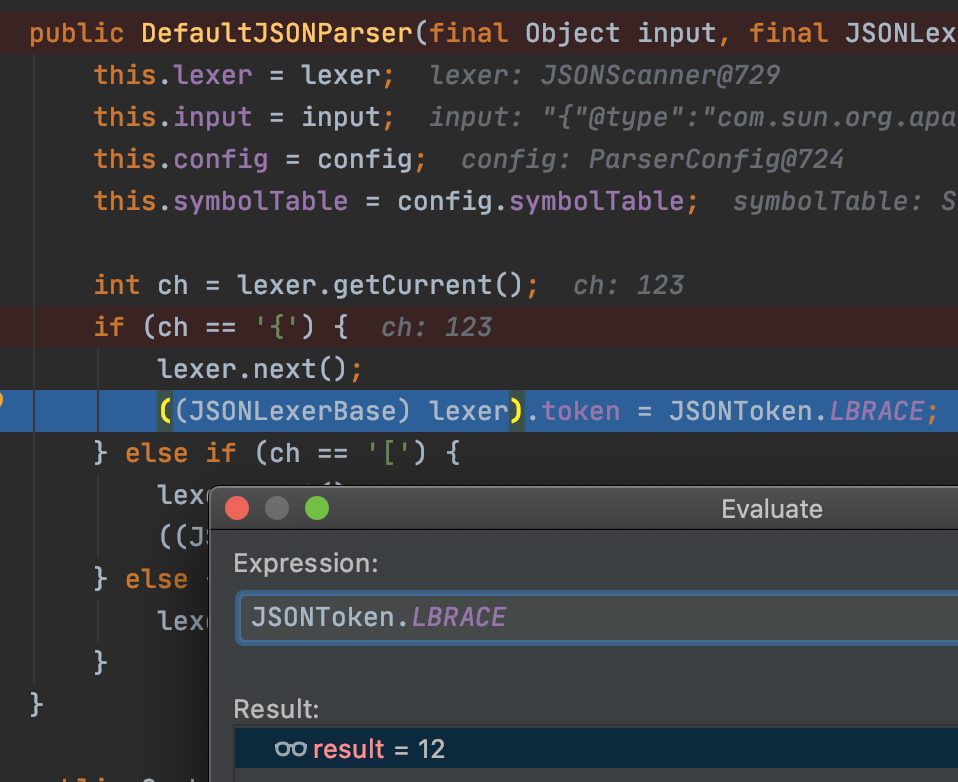The height and width of the screenshot is (782, 958).
Task: Click the symbolTable field in the assignment
Action: point(260,201)
